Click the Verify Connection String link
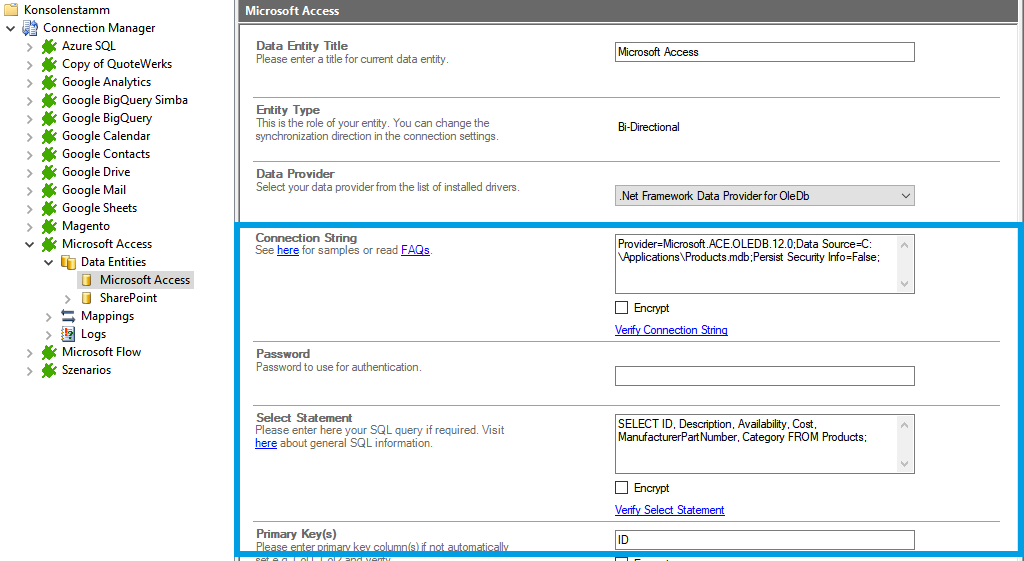The image size is (1024, 561). pos(671,330)
